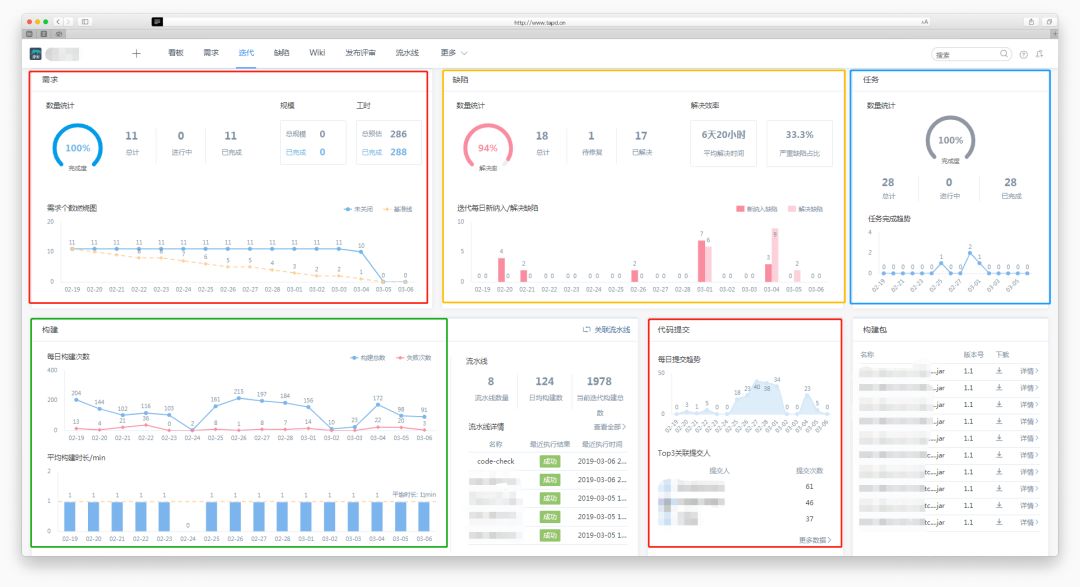Click the link icon beside 关联流水线
This screenshot has width=1080, height=587.
[x=586, y=329]
